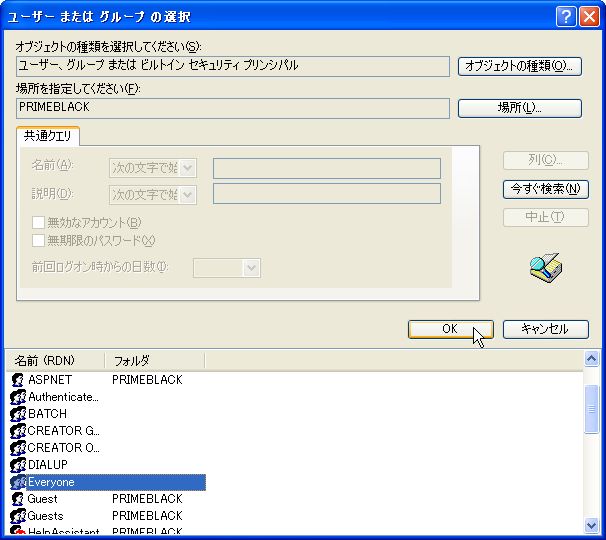The image size is (606, 540).
Task: Click the Guests group icon
Action: (17, 516)
